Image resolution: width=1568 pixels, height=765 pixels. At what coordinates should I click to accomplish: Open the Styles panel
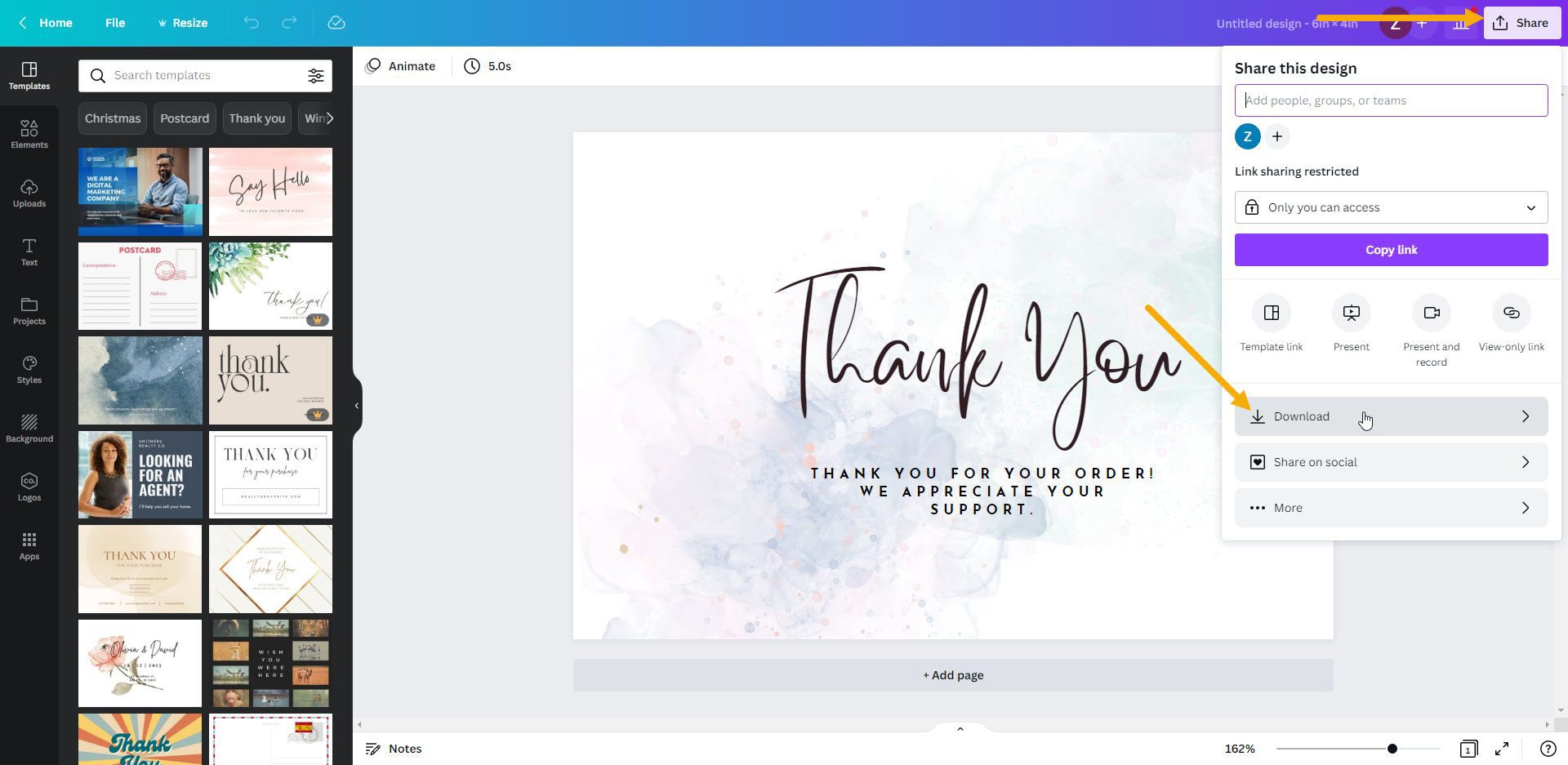29,368
